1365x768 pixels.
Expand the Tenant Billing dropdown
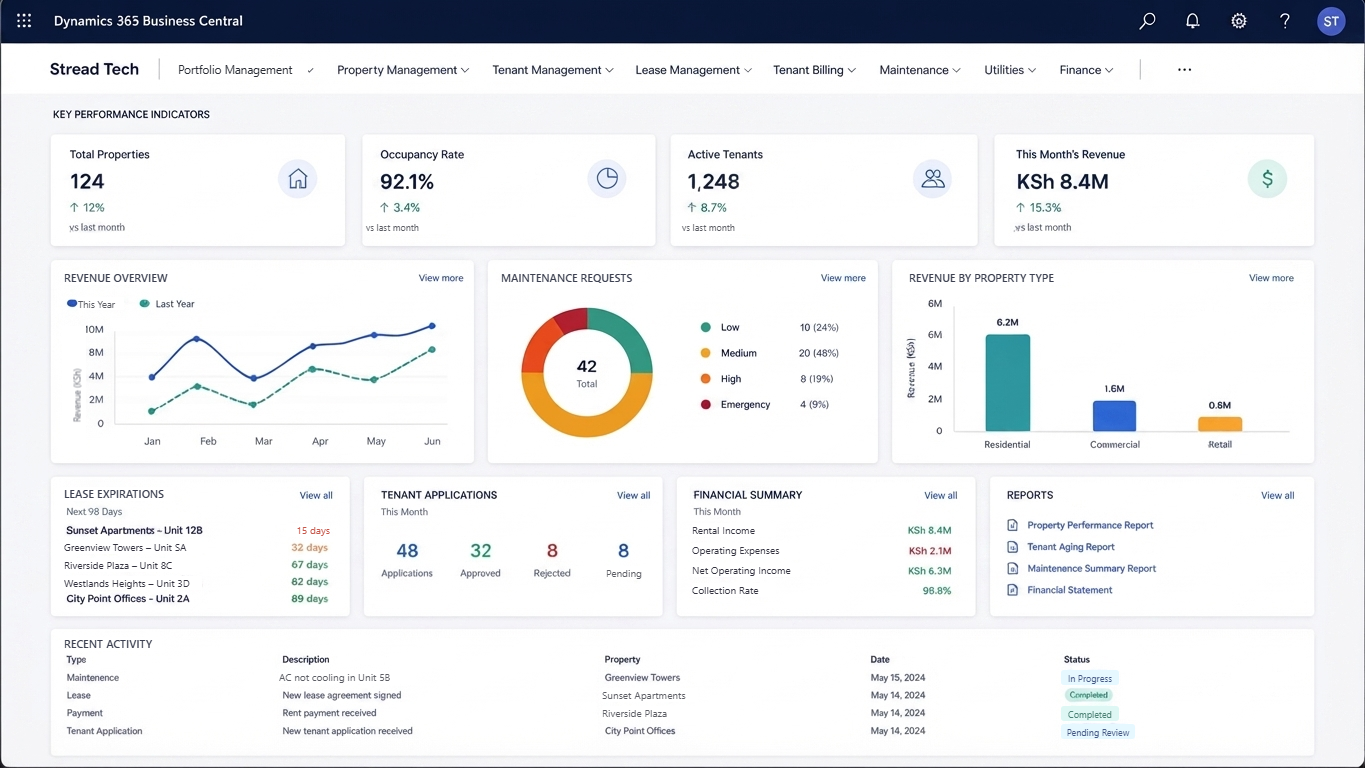tap(815, 70)
